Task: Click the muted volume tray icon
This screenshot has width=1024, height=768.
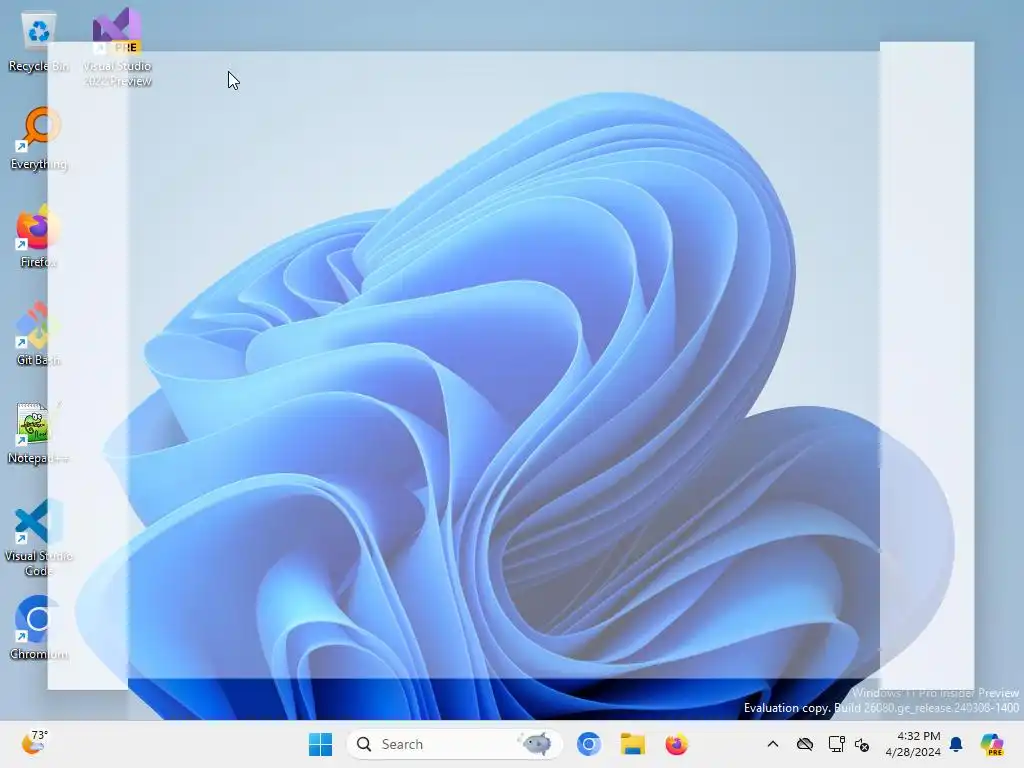Action: pos(862,744)
